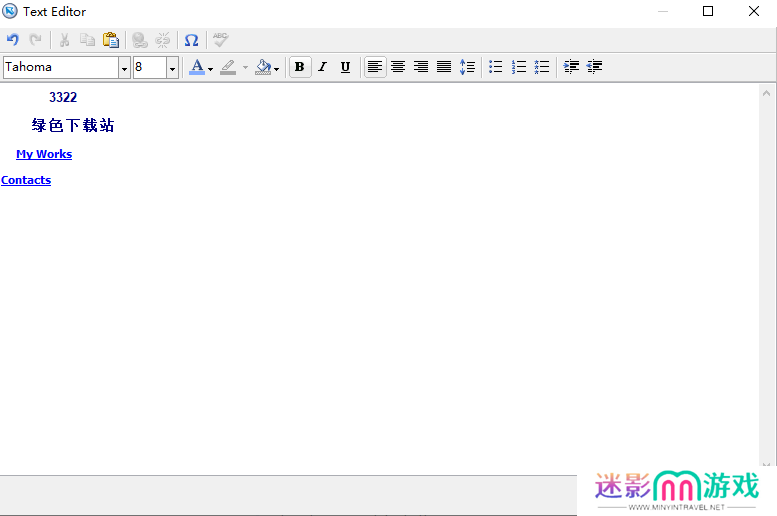777x516 pixels.
Task: Apply font color with A icon
Action: (197, 66)
